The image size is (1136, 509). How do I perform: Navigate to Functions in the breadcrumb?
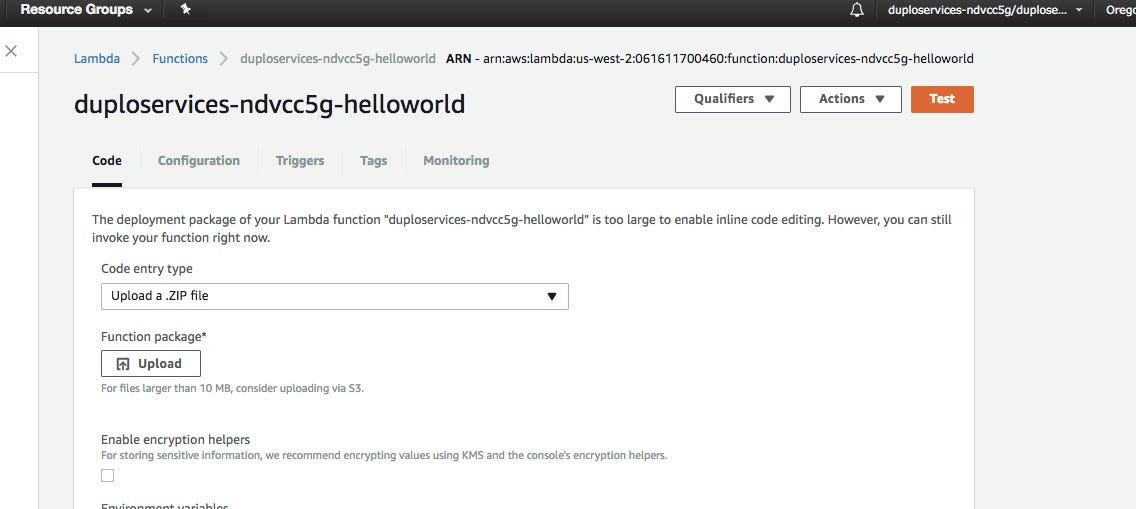[180, 58]
